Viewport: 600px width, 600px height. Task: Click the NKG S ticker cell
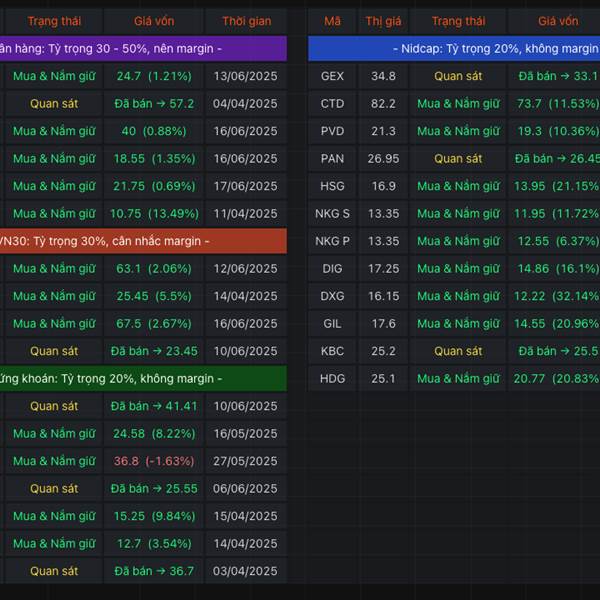tap(332, 214)
